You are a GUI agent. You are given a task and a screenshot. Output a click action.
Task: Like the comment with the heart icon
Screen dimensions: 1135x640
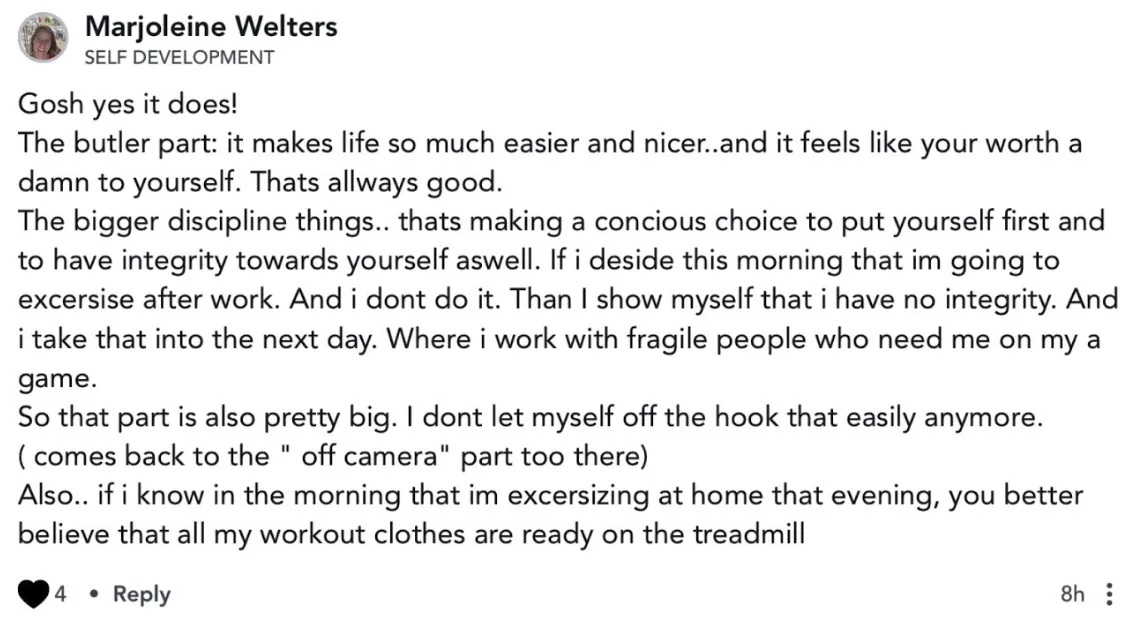click(33, 594)
